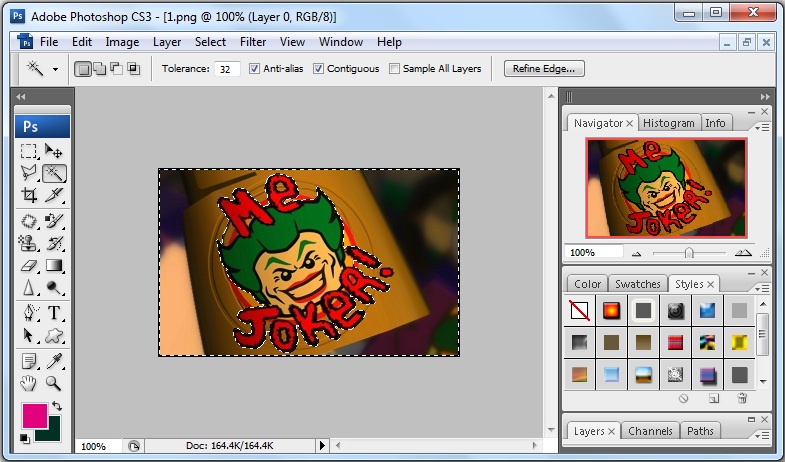Click Zoom In button in Navigator
This screenshot has height=462, width=785.
coord(743,253)
